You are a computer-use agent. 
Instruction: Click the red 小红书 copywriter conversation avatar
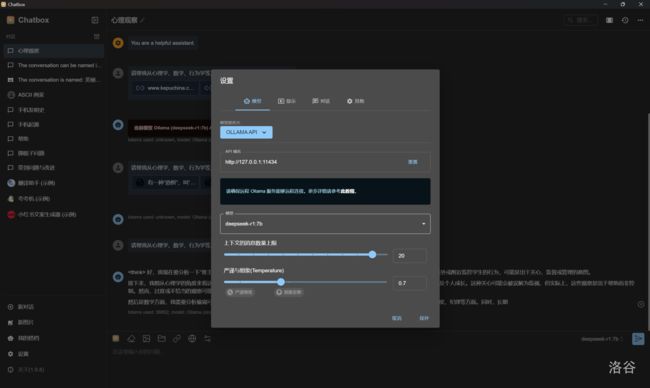(11, 214)
